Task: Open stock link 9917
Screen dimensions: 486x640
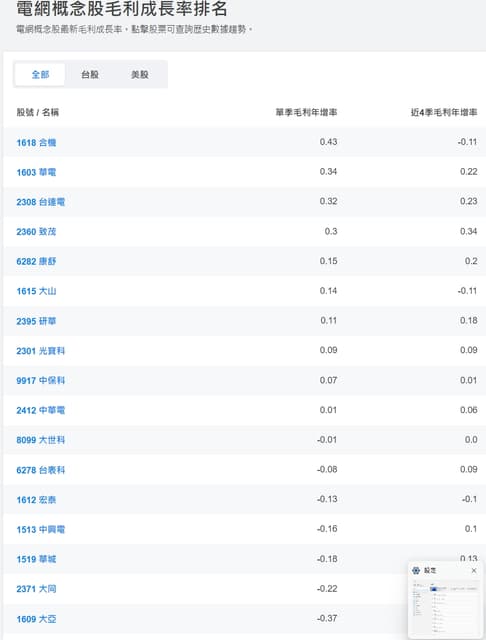Action: [41, 381]
